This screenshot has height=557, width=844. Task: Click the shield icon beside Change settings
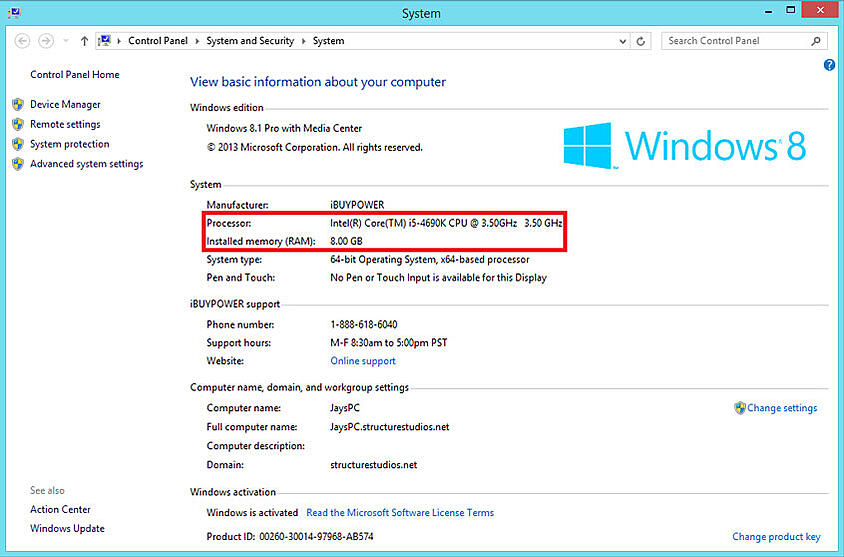point(740,408)
